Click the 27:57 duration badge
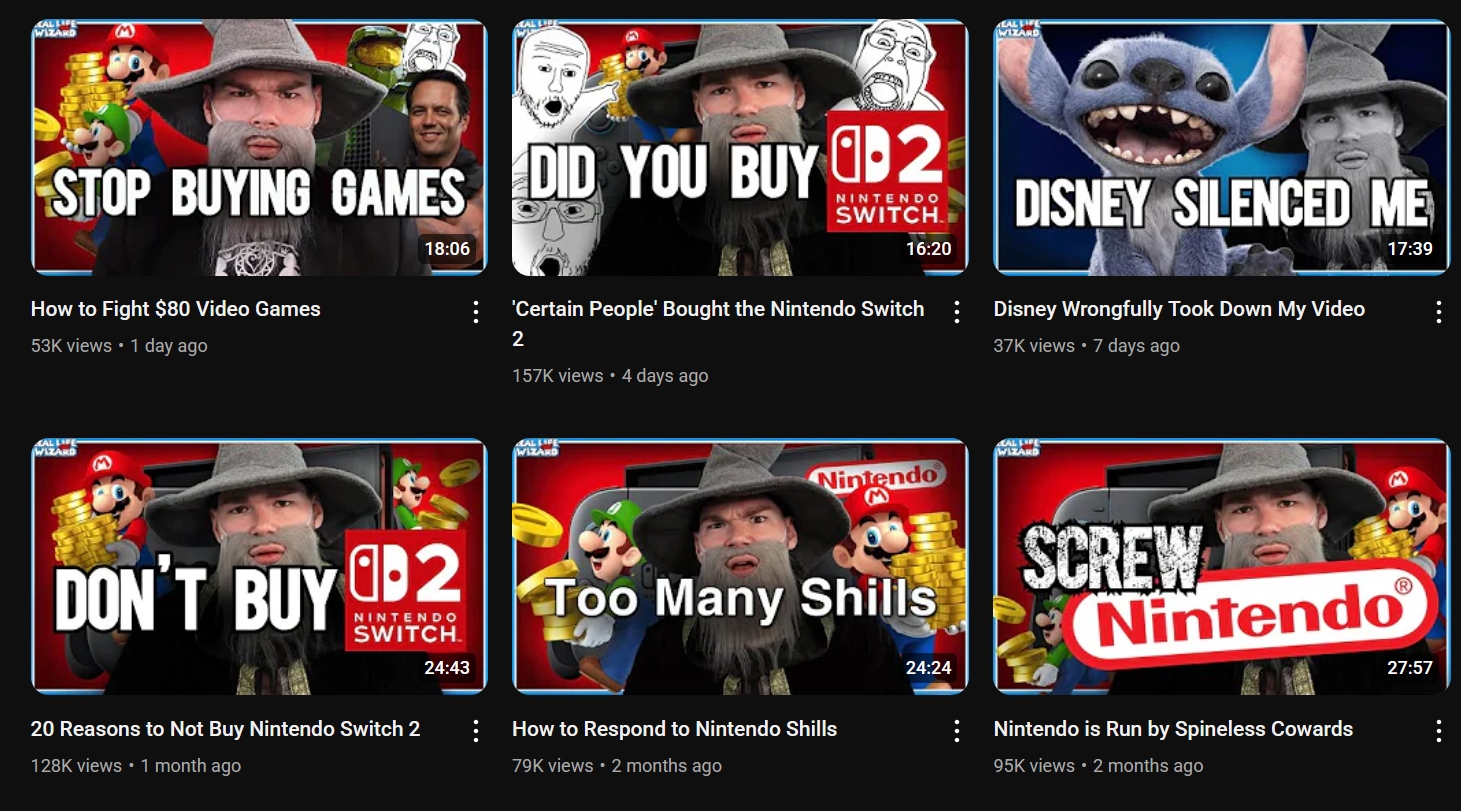 [1410, 668]
